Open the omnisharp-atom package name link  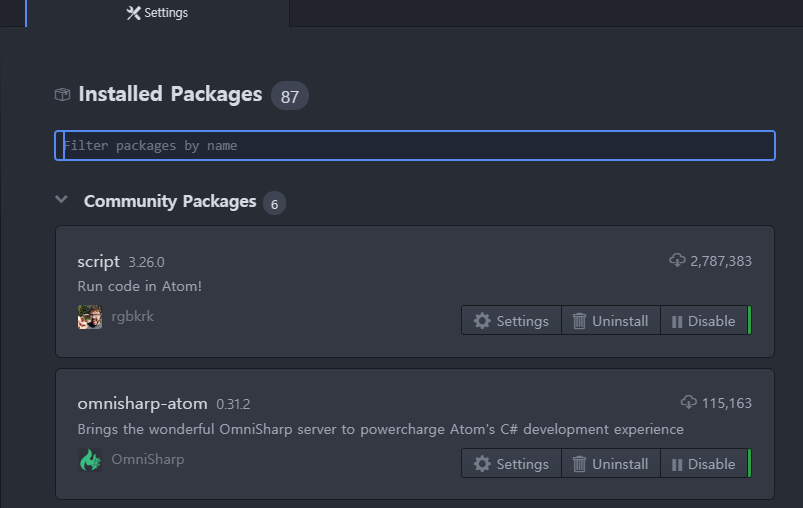coord(142,404)
